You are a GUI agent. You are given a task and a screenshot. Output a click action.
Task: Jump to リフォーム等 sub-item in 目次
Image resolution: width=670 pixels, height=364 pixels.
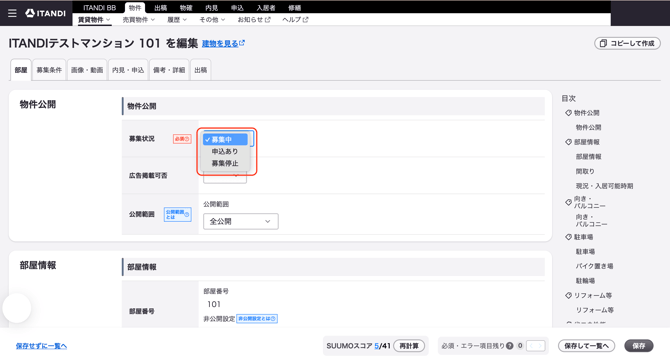click(594, 310)
